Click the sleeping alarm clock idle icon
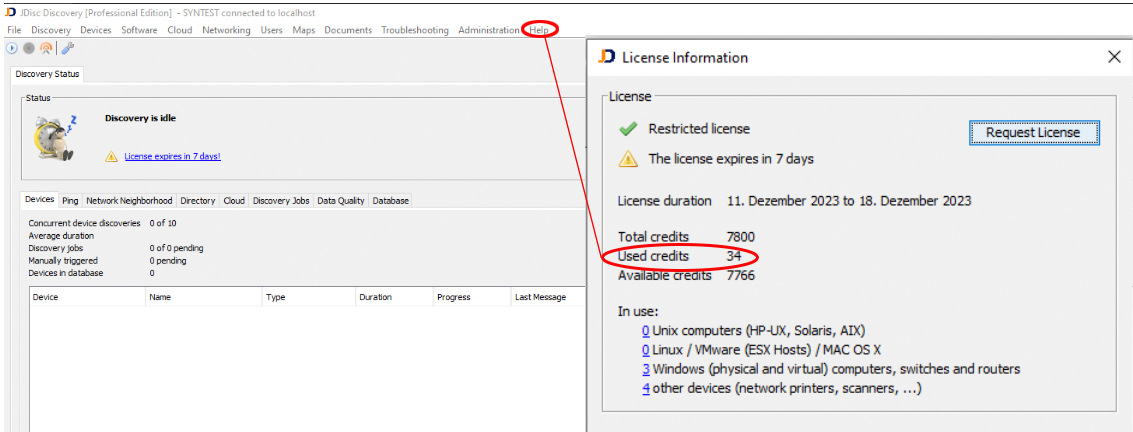 52,137
